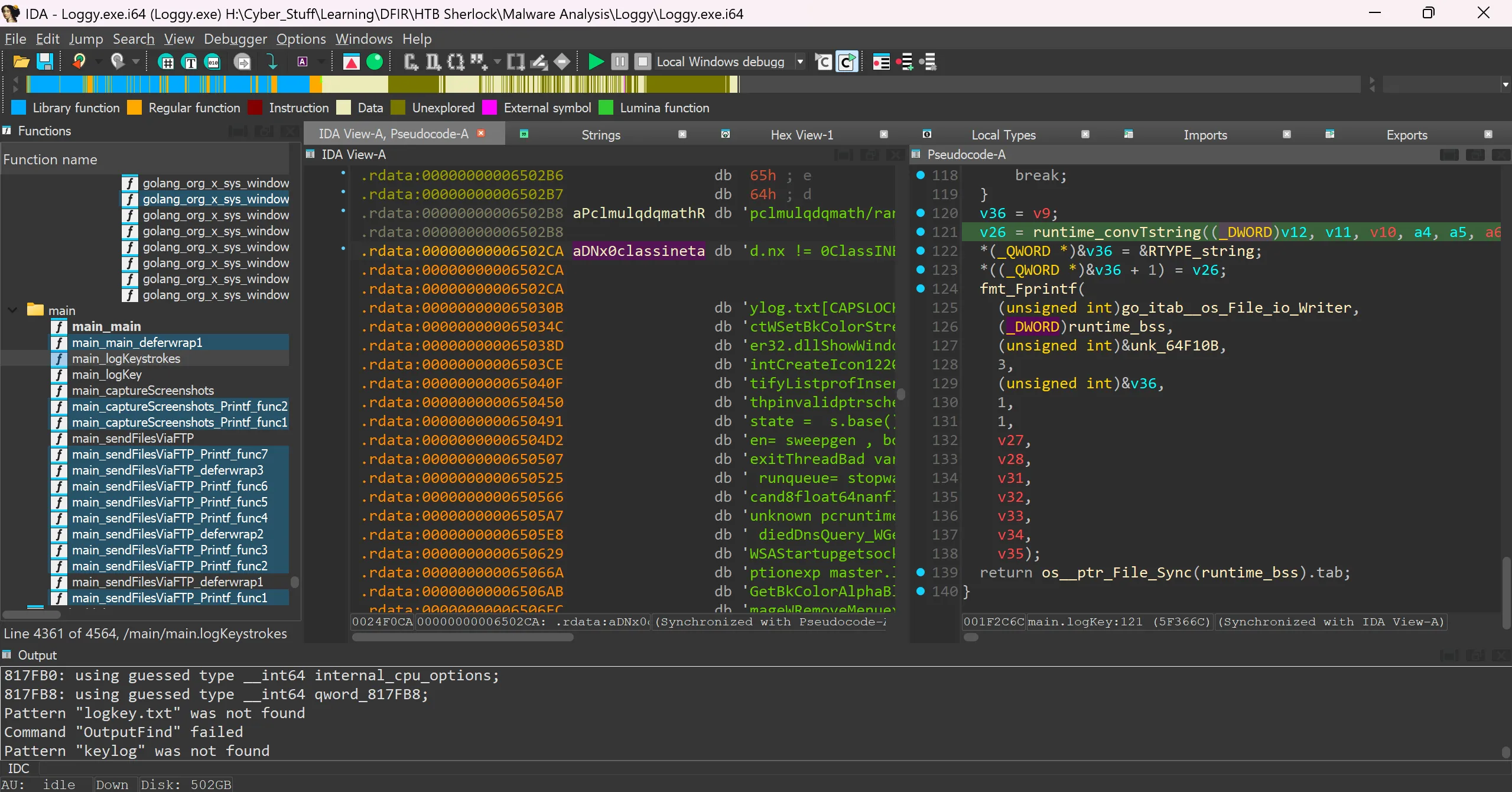Expand the navigation band options dropdown arrow
The image size is (1512, 792).
[x=1505, y=85]
